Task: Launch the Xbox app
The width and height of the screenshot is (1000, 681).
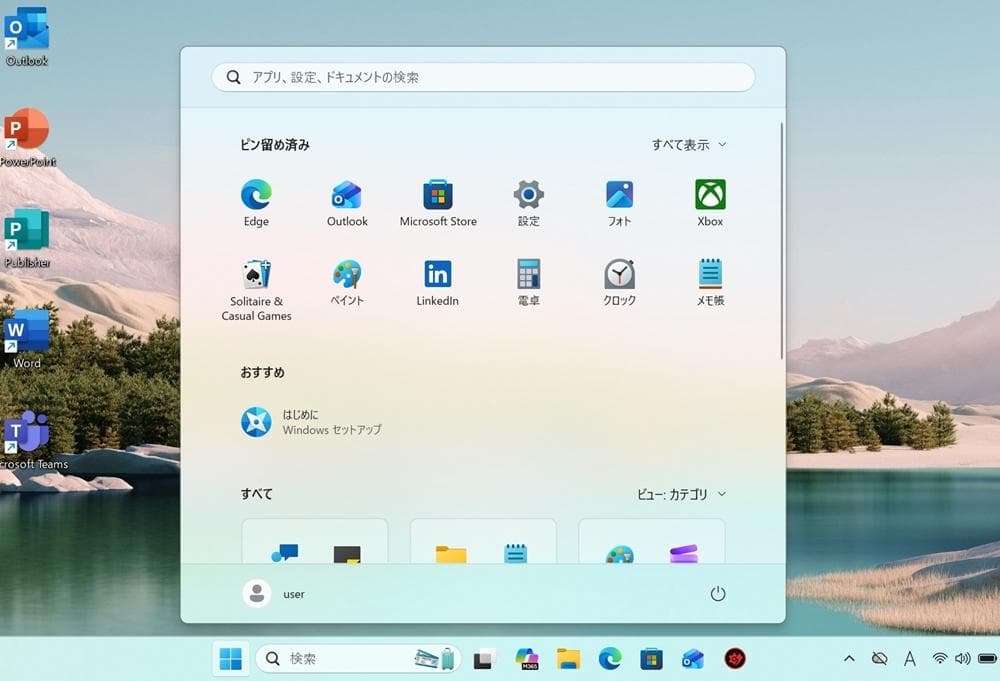Action: 709,197
